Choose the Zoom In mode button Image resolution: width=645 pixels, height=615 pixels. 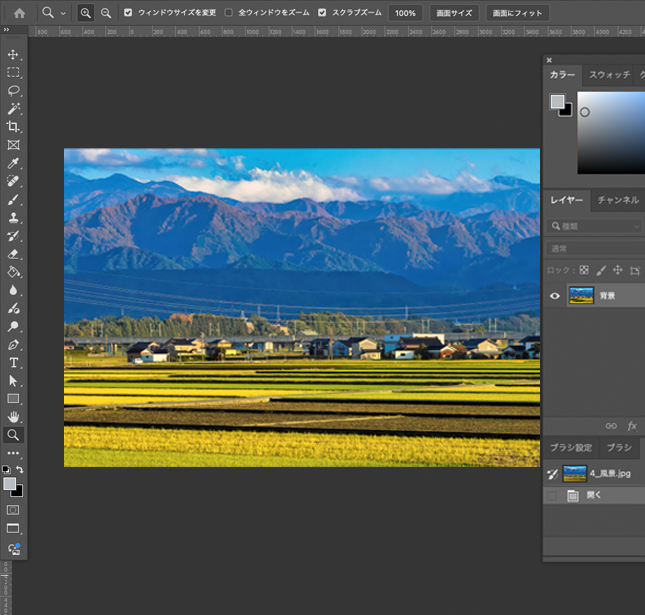tap(85, 13)
